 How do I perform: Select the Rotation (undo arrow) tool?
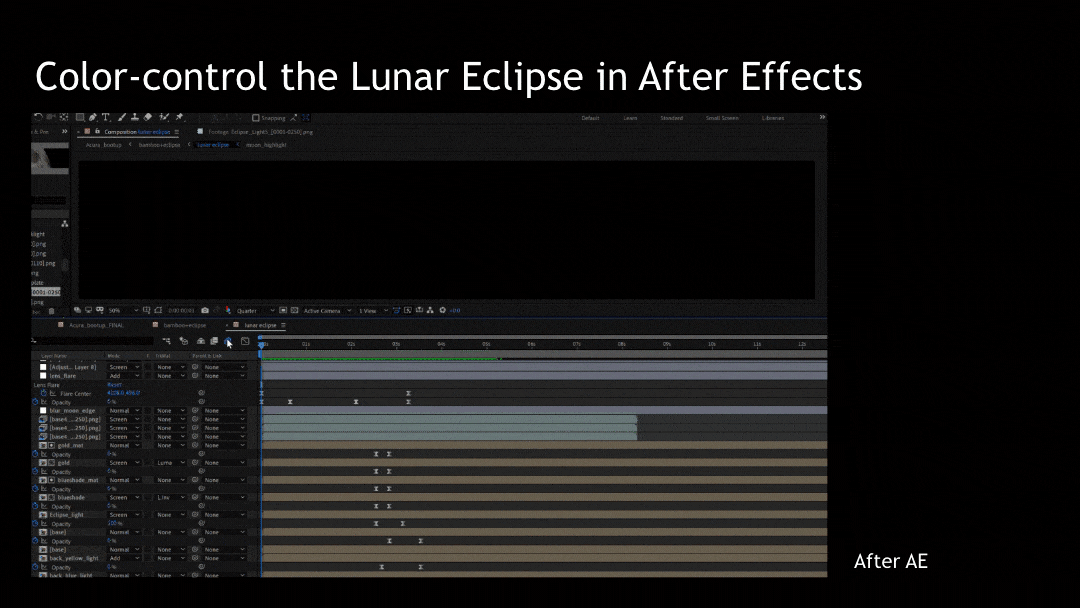[39, 118]
